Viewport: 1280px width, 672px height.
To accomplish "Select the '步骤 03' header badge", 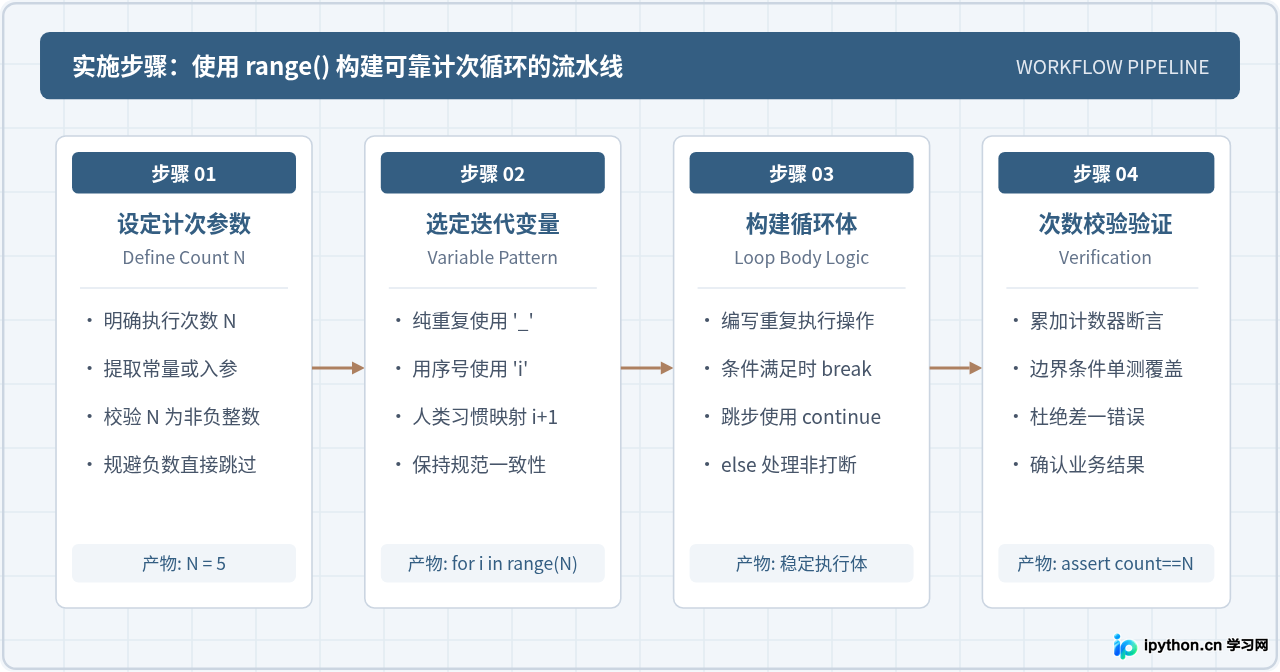I will [x=801, y=173].
